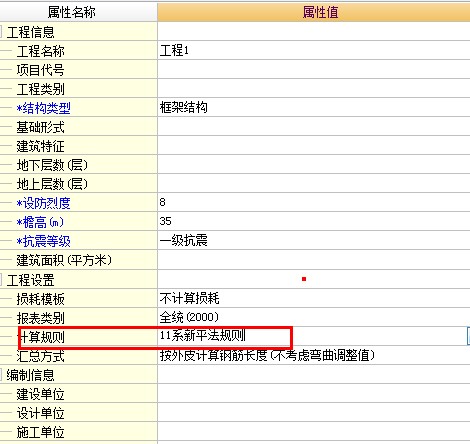The height and width of the screenshot is (444, 470).
Task: Click the empty 建筑特征 value field
Action: [x=314, y=146]
